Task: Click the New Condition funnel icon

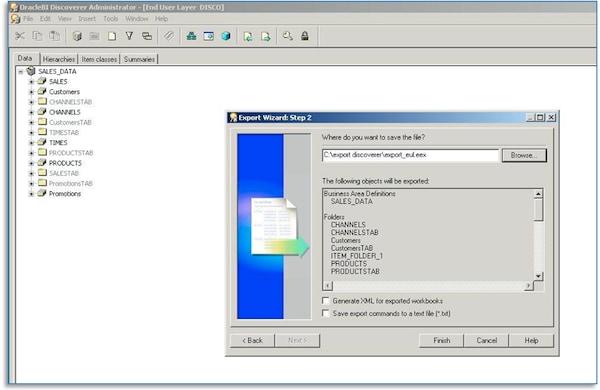Action: 129,36
